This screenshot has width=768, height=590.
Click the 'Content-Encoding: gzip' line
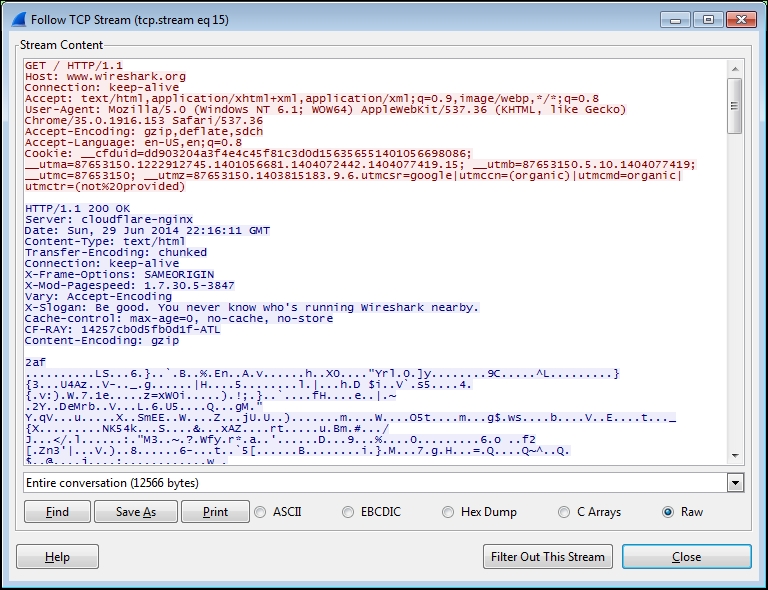pyautogui.click(x=102, y=341)
